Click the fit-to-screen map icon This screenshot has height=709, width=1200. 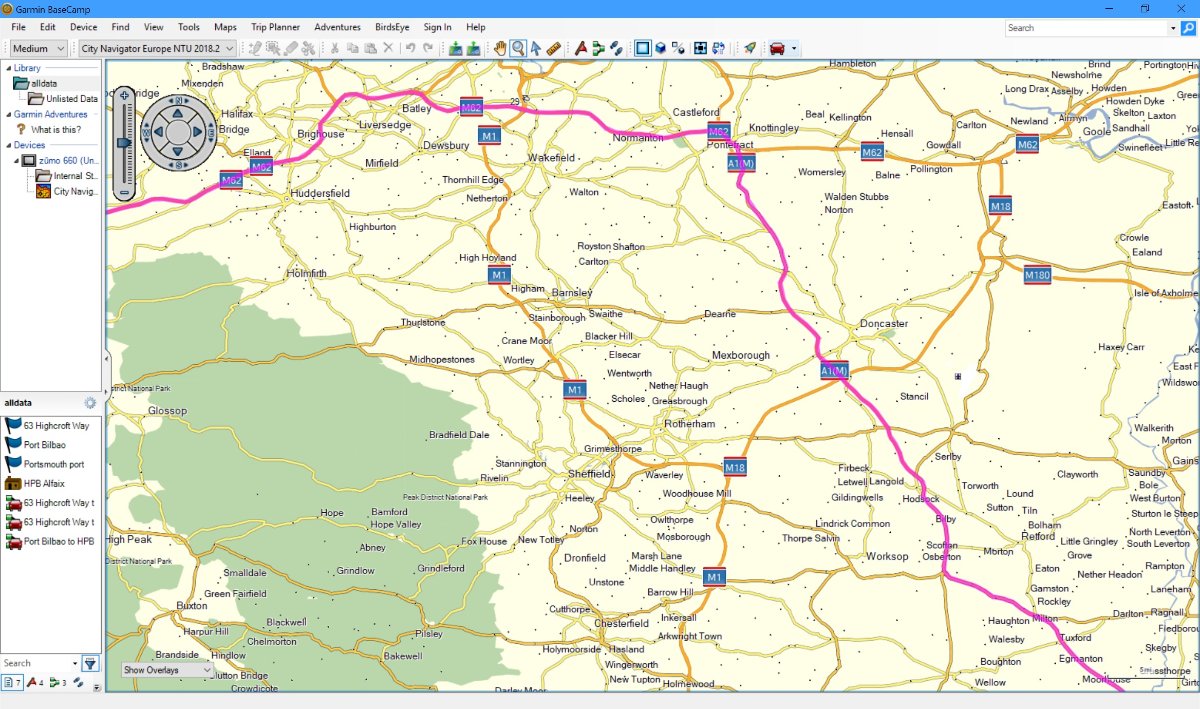click(x=700, y=48)
